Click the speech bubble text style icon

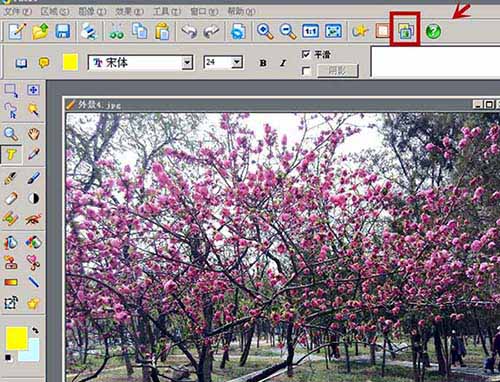tap(44, 63)
